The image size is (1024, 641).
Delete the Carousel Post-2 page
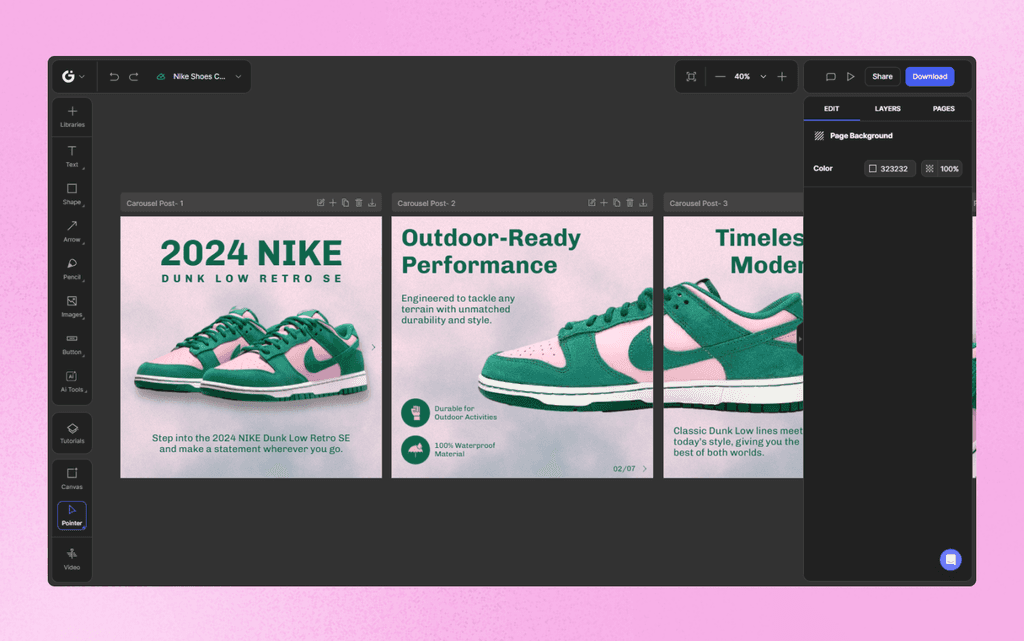[629, 202]
